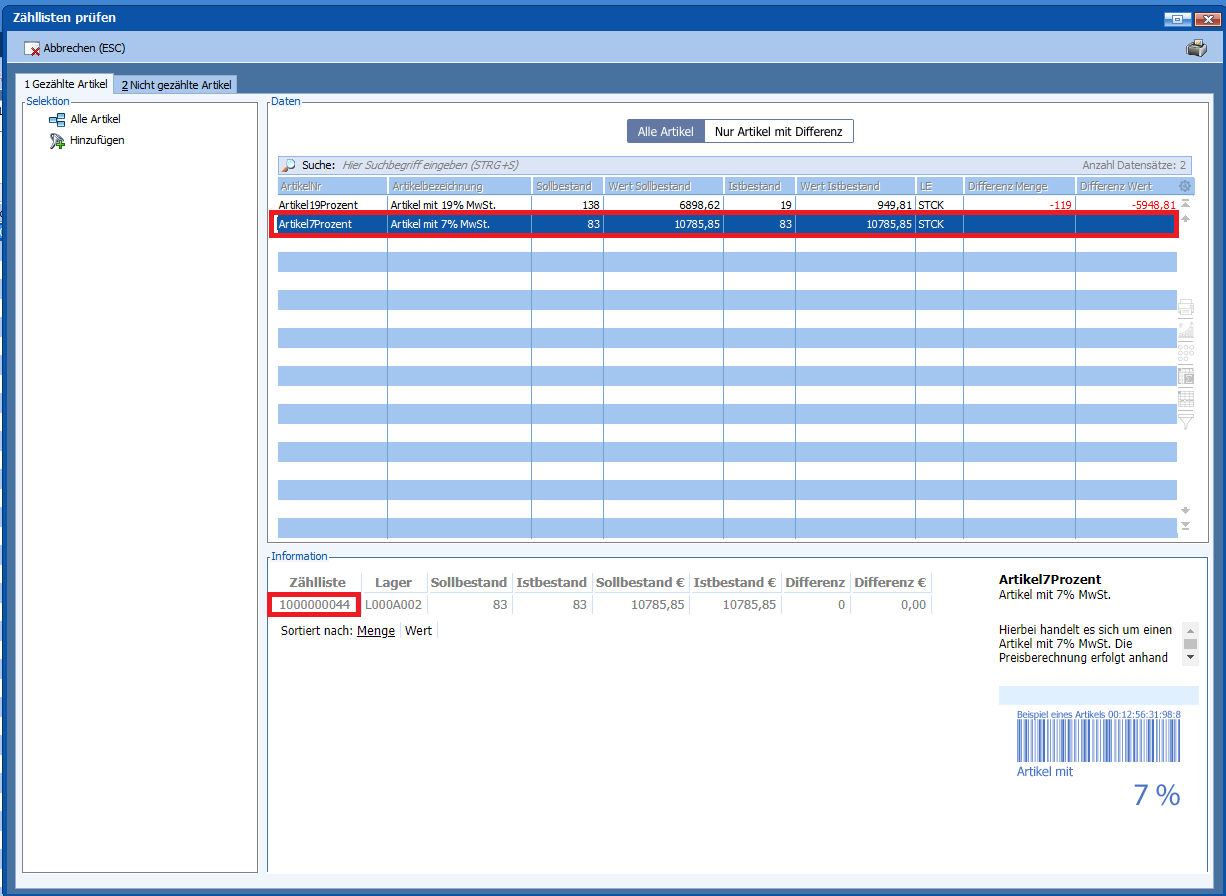Switch to Nicht gezählte Artikel tab

tap(176, 85)
